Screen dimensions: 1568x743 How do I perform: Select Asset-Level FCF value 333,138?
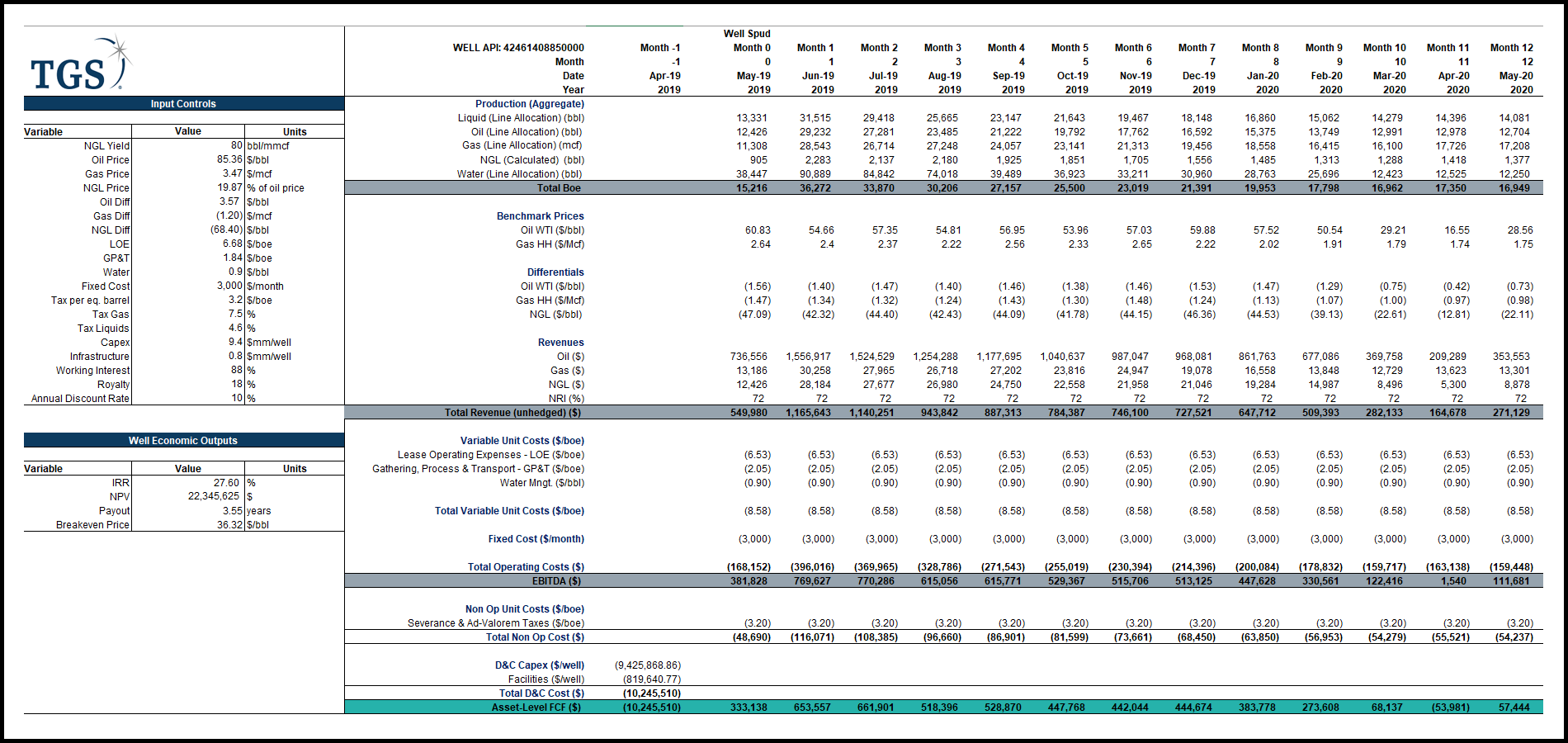tap(749, 708)
